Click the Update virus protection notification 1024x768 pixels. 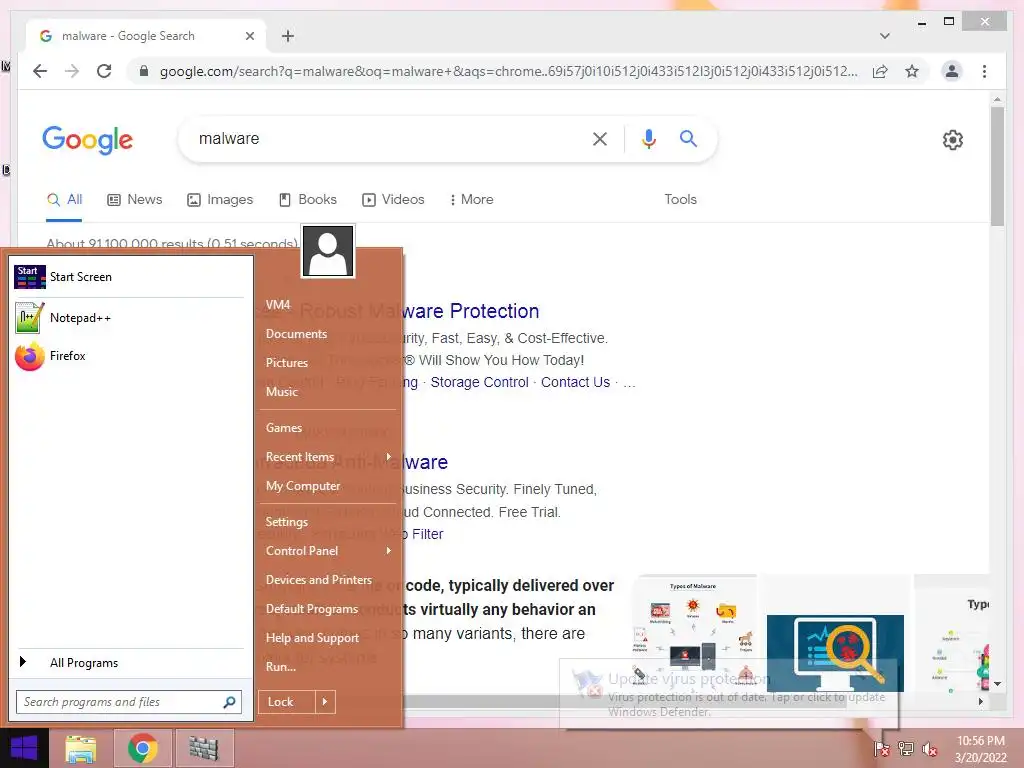729,694
